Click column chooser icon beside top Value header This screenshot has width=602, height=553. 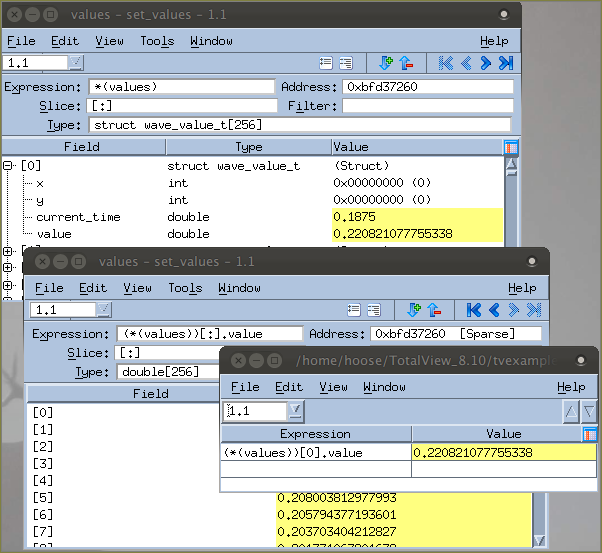click(511, 147)
